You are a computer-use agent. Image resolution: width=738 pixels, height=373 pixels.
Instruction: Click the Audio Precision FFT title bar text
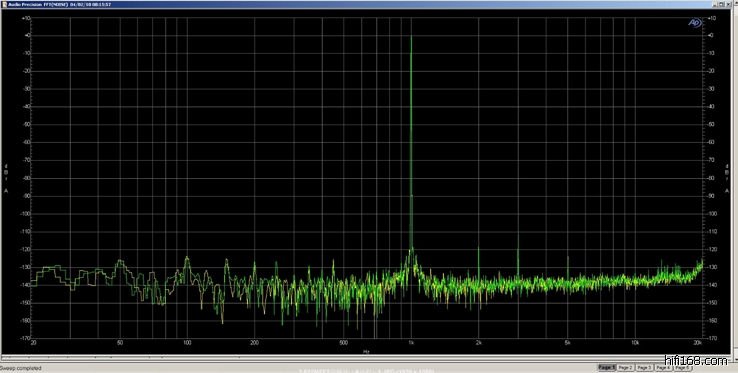[60, 4]
